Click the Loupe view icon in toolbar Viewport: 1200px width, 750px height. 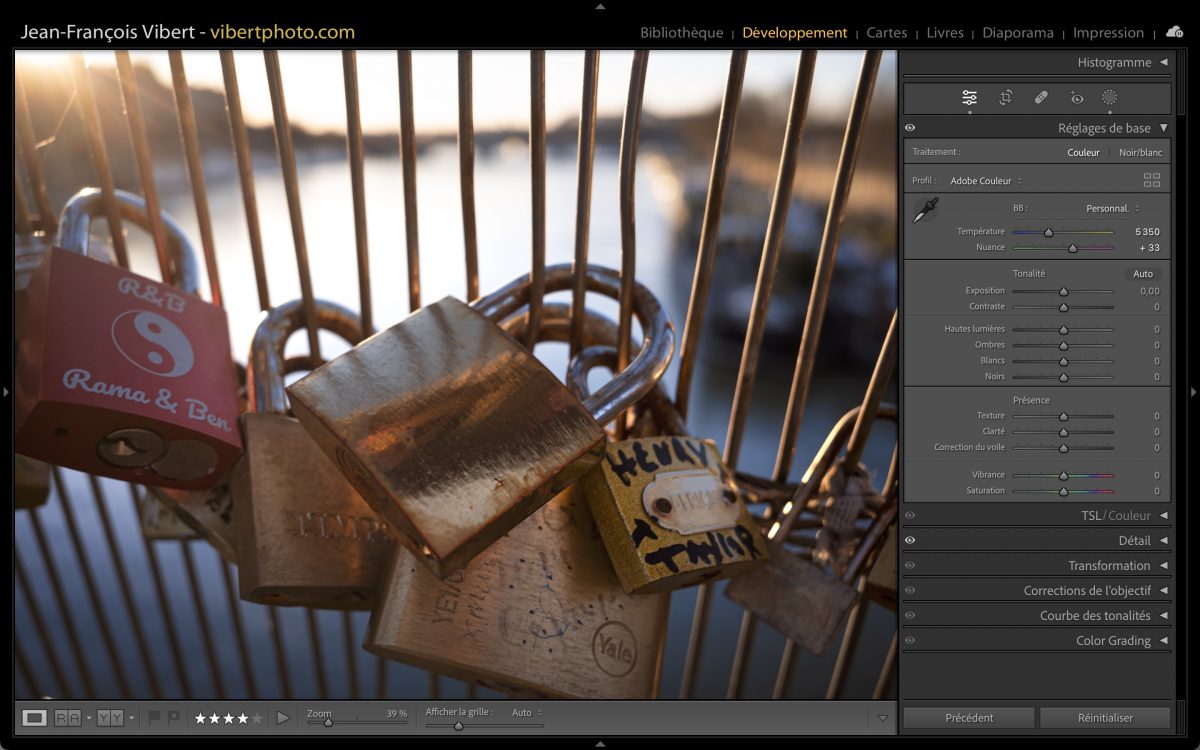pos(35,717)
